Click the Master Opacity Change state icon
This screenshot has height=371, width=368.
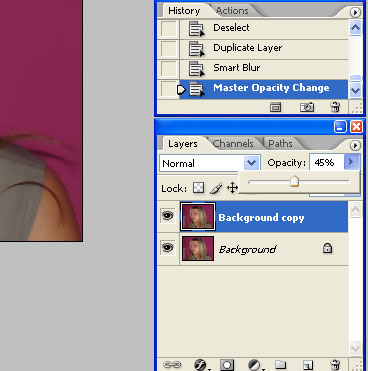(x=196, y=89)
